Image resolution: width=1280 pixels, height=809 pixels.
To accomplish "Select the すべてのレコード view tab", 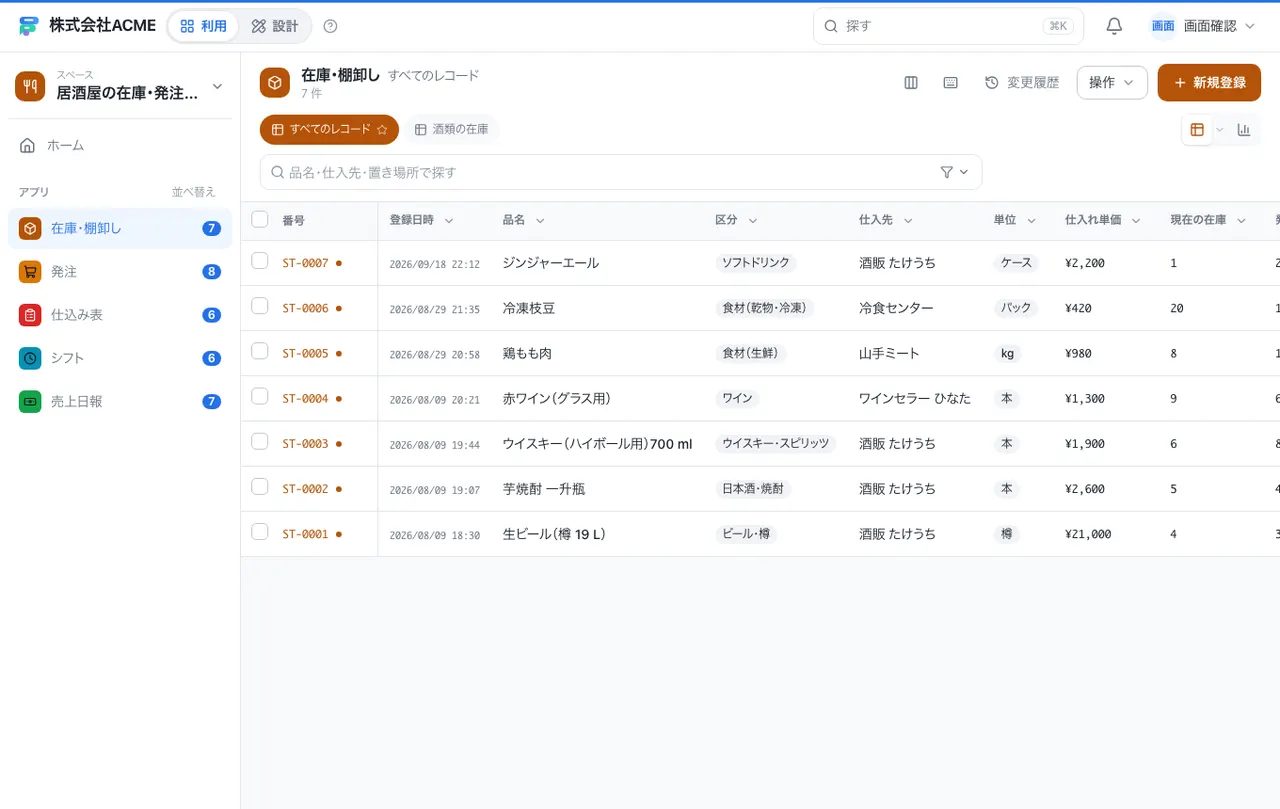I will 329,130.
